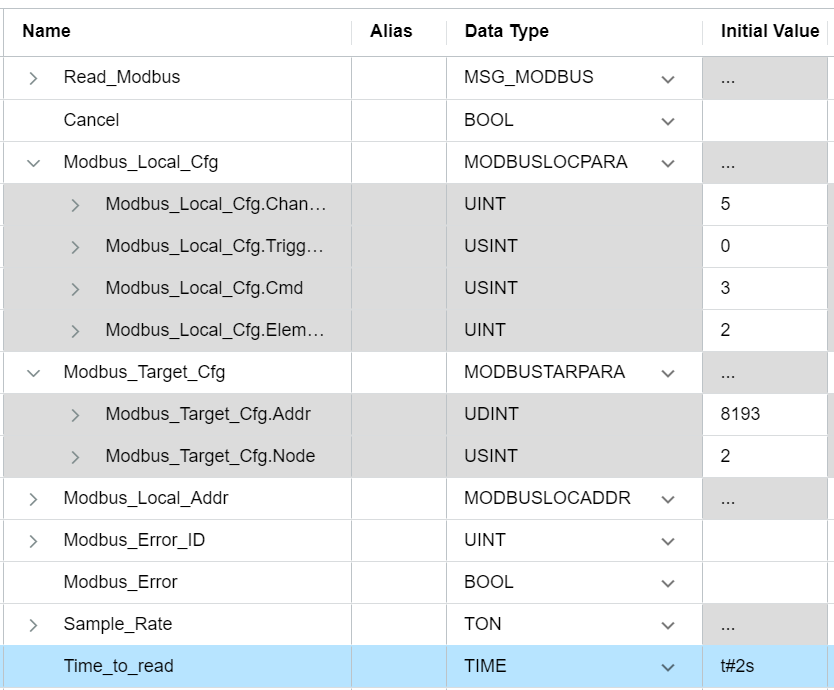Select the Modbus_Error variable name
Viewport: 834px width, 690px height.
[120, 582]
